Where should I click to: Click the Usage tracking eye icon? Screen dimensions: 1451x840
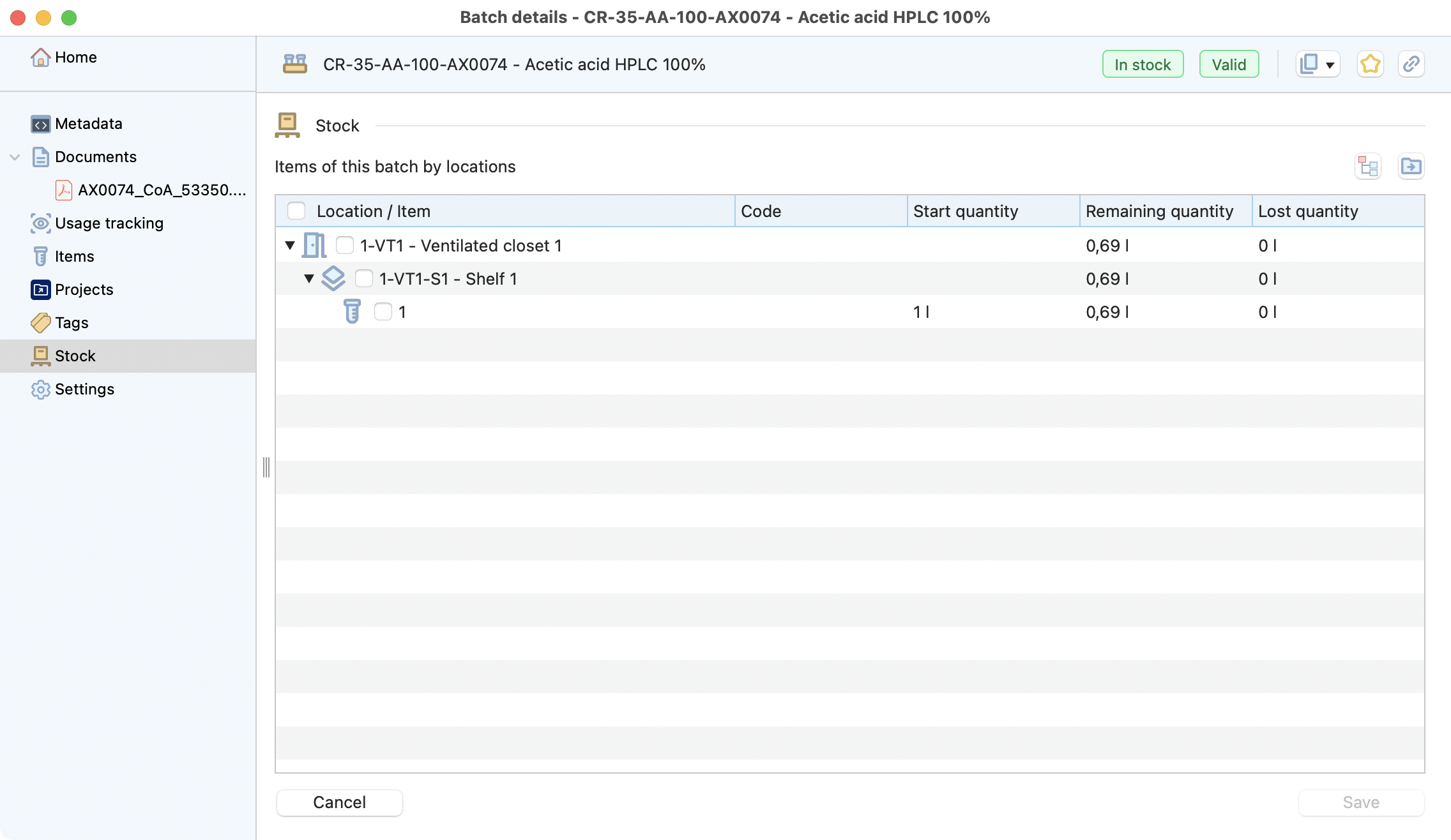[x=40, y=223]
